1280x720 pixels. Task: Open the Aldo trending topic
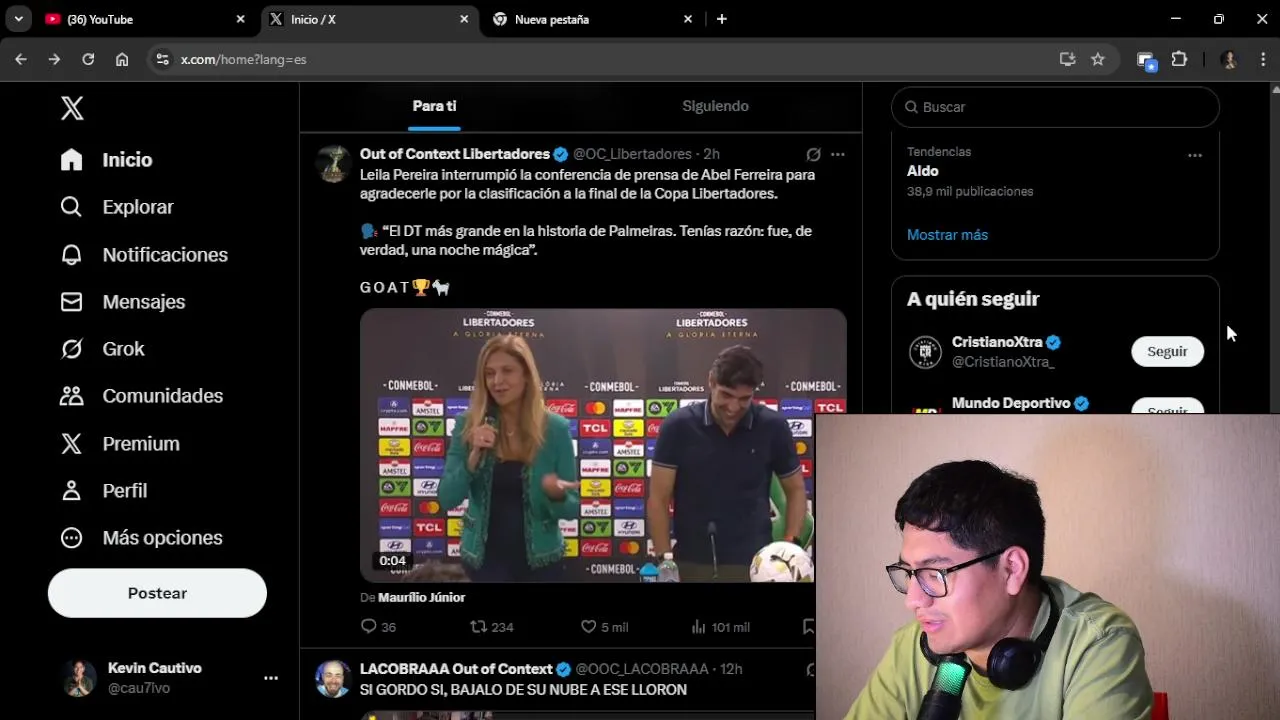point(923,171)
